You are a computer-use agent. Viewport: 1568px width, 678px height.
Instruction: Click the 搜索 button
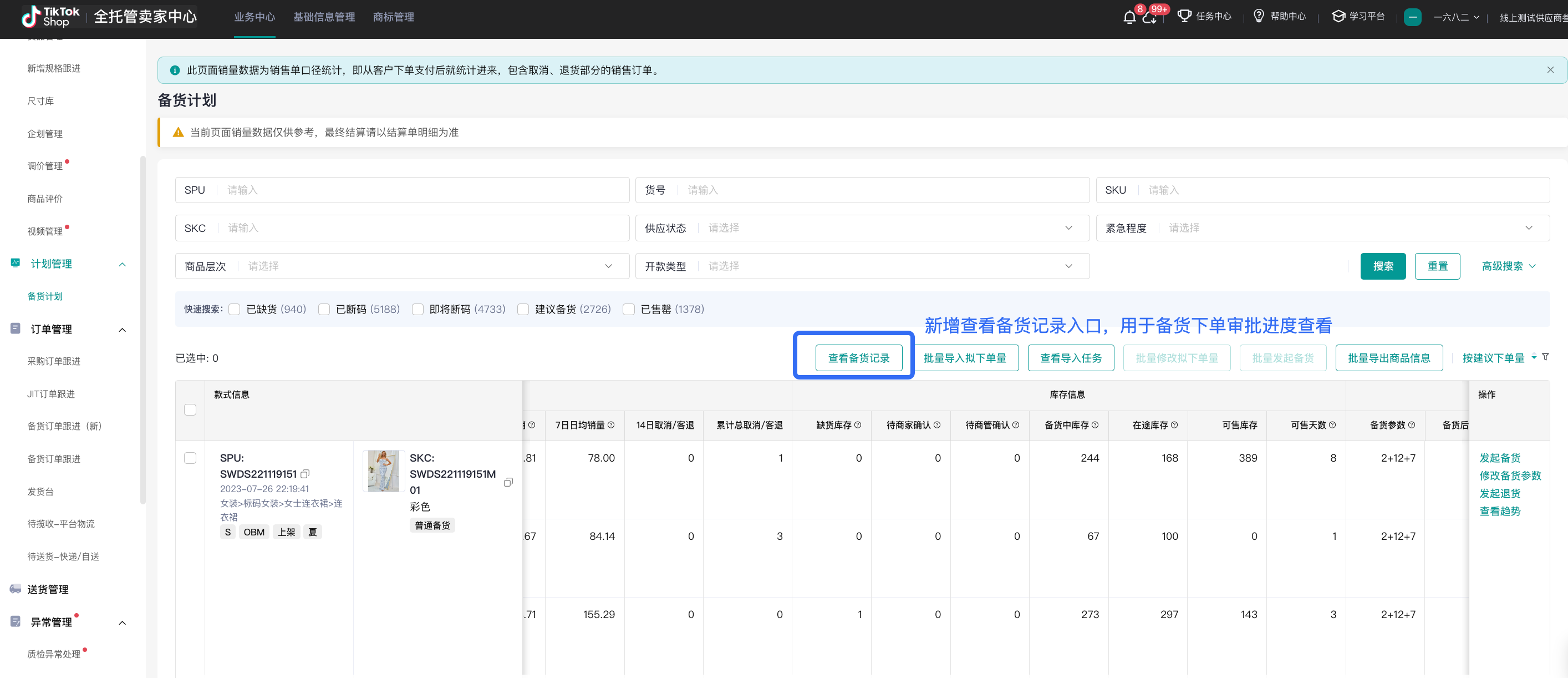(x=1383, y=266)
